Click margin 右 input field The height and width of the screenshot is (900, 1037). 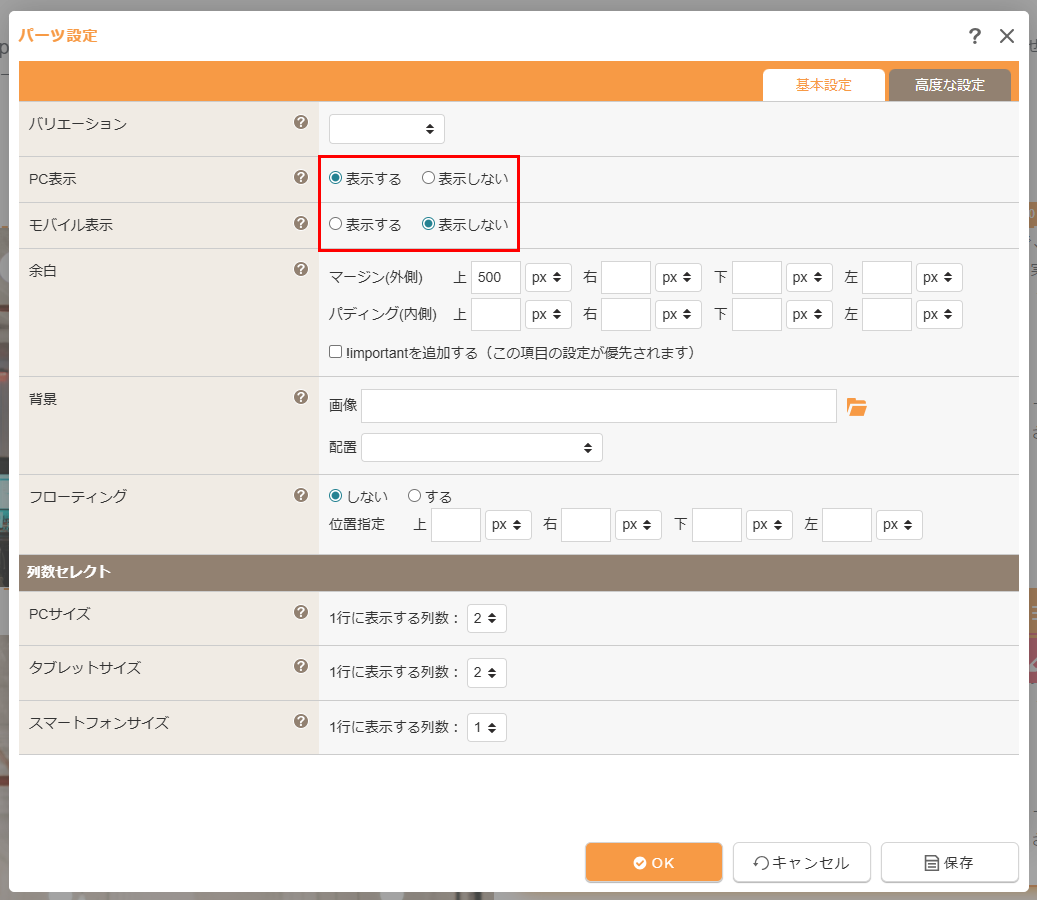[626, 277]
